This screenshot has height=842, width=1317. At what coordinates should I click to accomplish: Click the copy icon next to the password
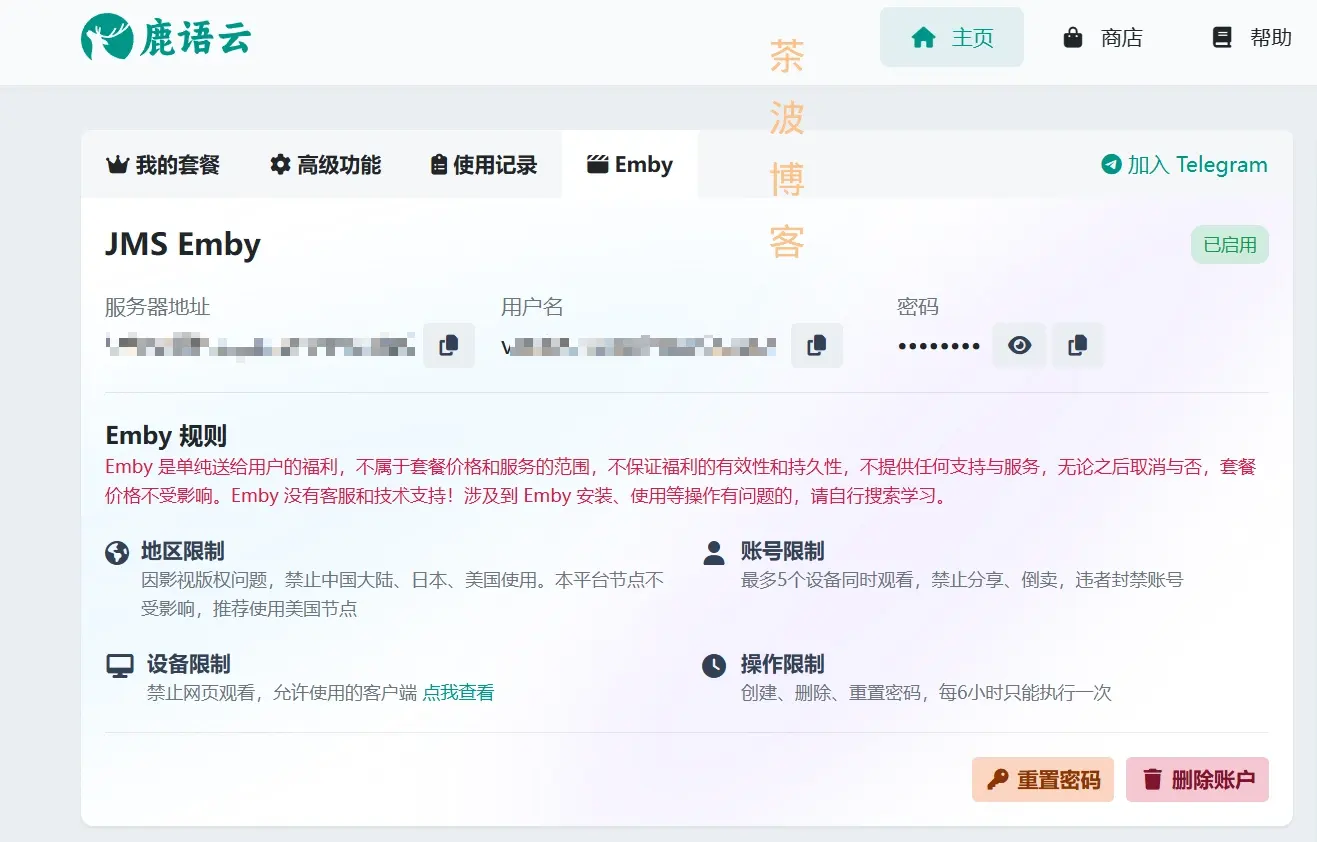pyautogui.click(x=1078, y=345)
